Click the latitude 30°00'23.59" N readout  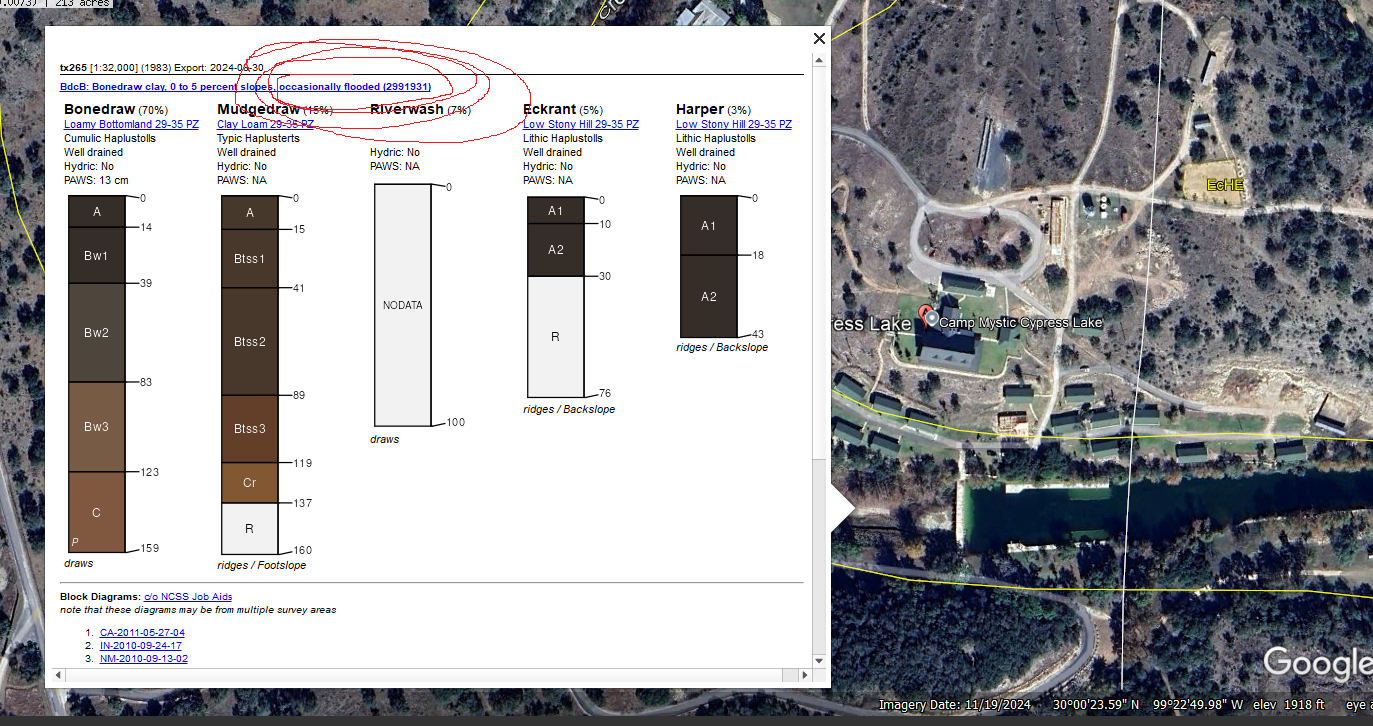(x=1095, y=705)
